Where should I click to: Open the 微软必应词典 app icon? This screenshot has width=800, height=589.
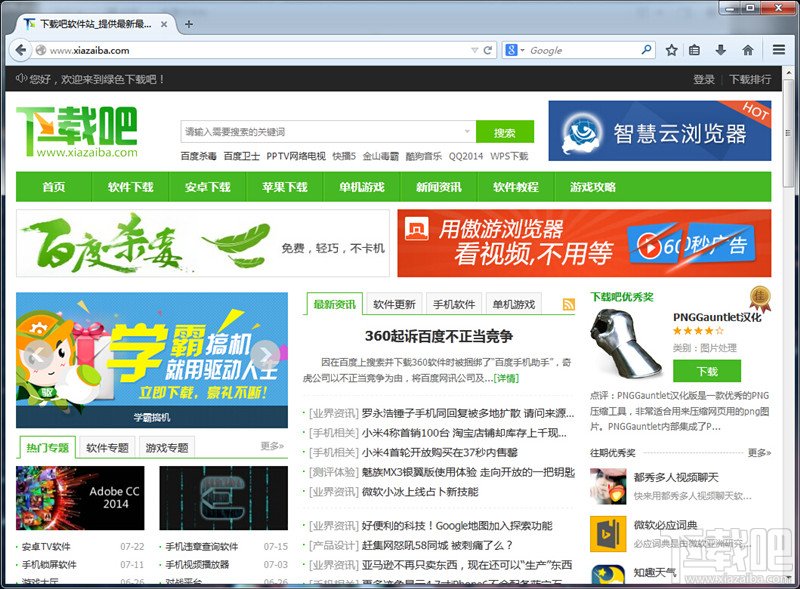(x=608, y=534)
